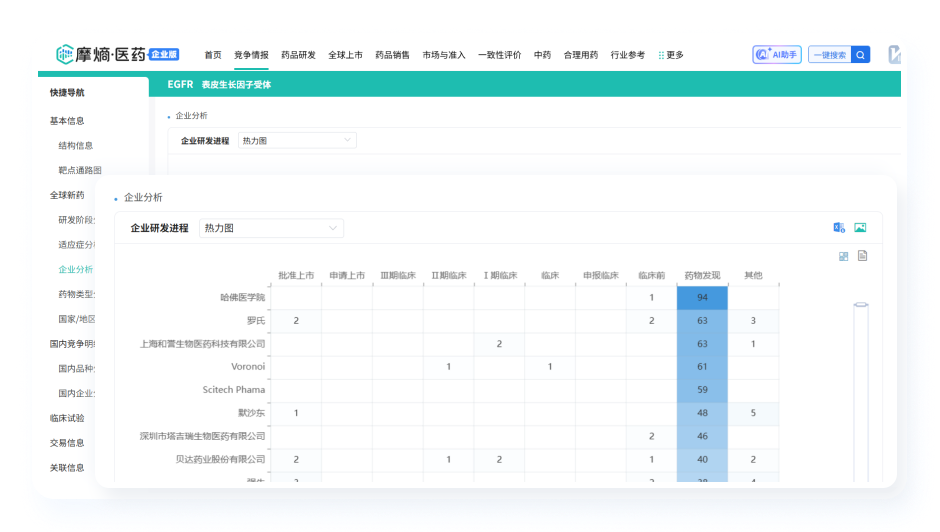940x532 pixels.
Task: Open the 一致性评价 menu
Action: point(499,55)
